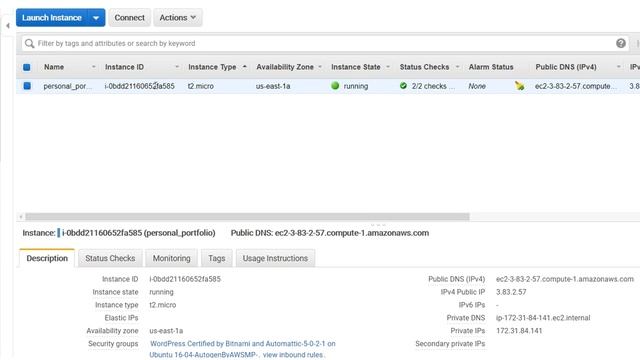
Task: Sort by Status Checks column header
Action: click(424, 67)
